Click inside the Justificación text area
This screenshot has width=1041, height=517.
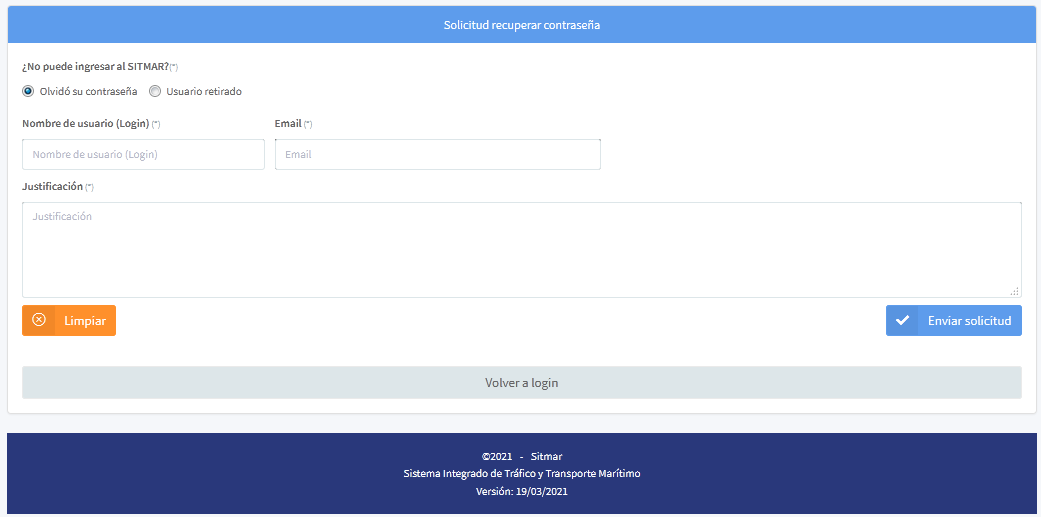(x=521, y=249)
